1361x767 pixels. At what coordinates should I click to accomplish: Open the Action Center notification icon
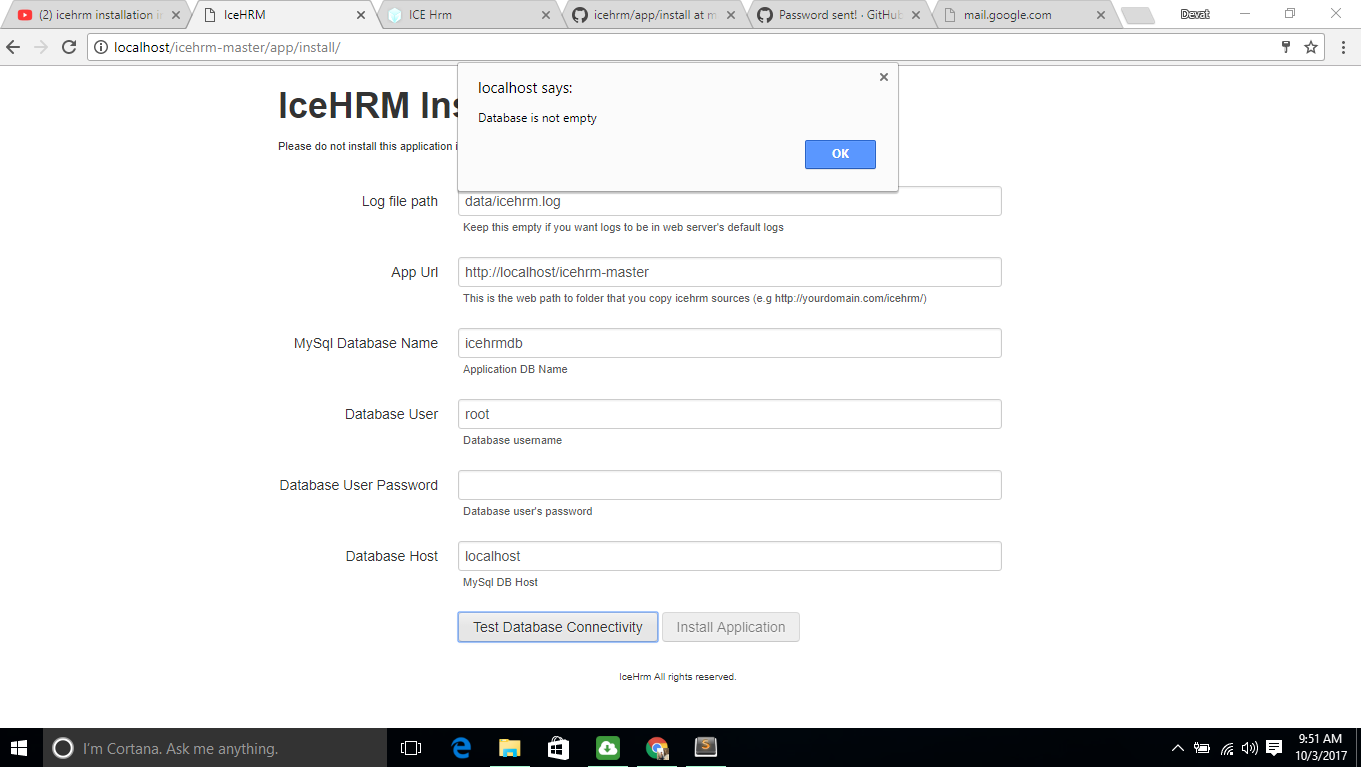pyautogui.click(x=1274, y=747)
